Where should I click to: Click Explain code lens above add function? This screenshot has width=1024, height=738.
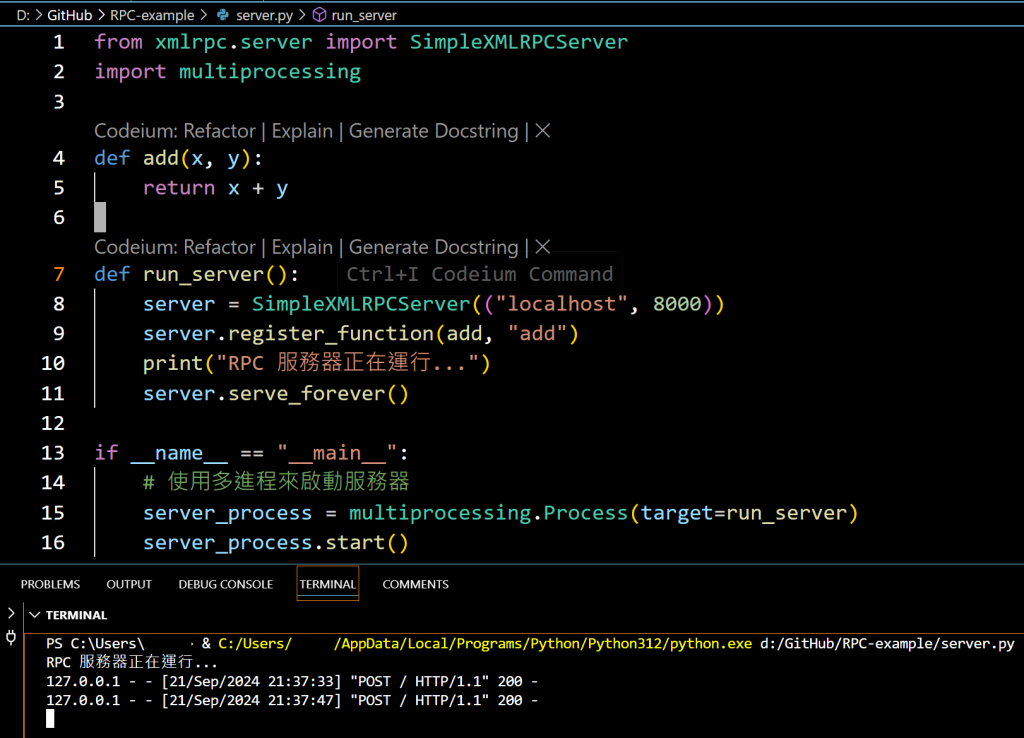pos(302,131)
